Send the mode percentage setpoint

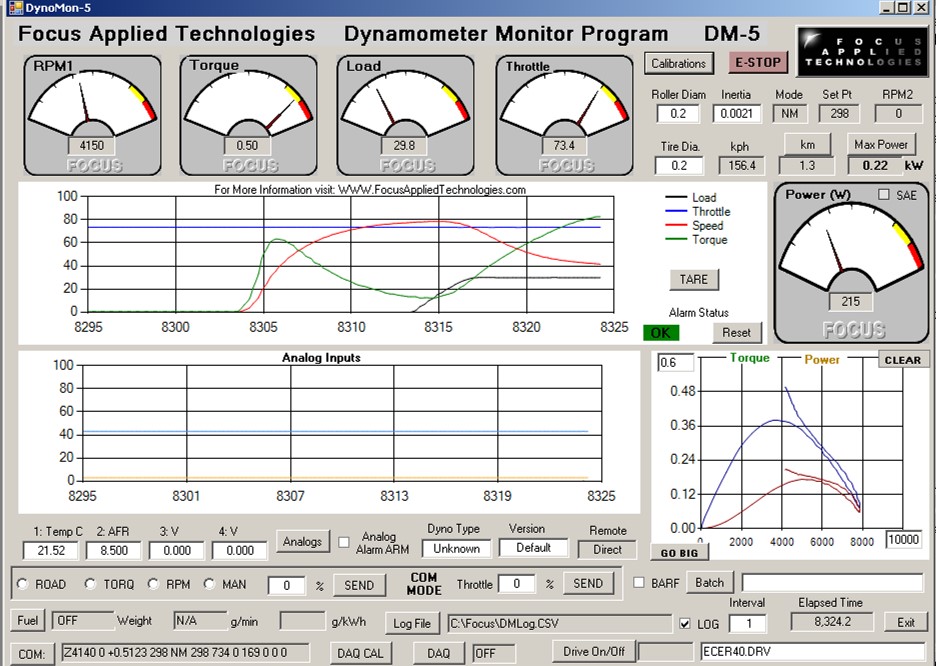click(x=359, y=585)
